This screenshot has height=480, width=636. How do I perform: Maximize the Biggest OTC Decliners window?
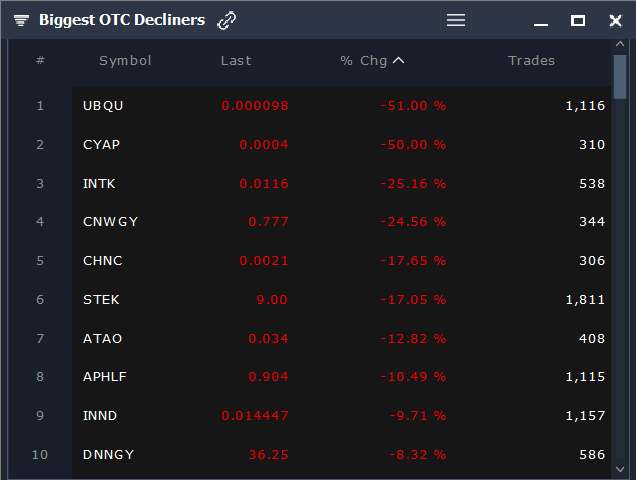(578, 20)
